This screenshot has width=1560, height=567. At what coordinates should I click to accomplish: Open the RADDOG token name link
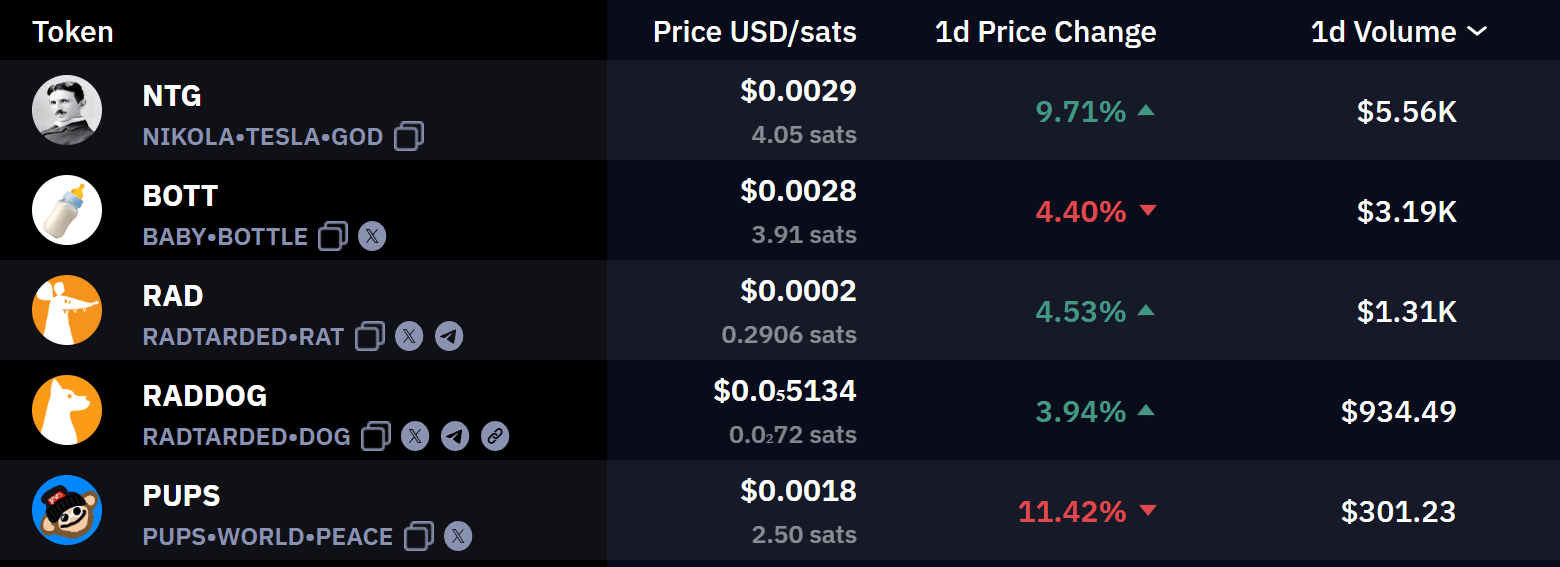pos(205,396)
